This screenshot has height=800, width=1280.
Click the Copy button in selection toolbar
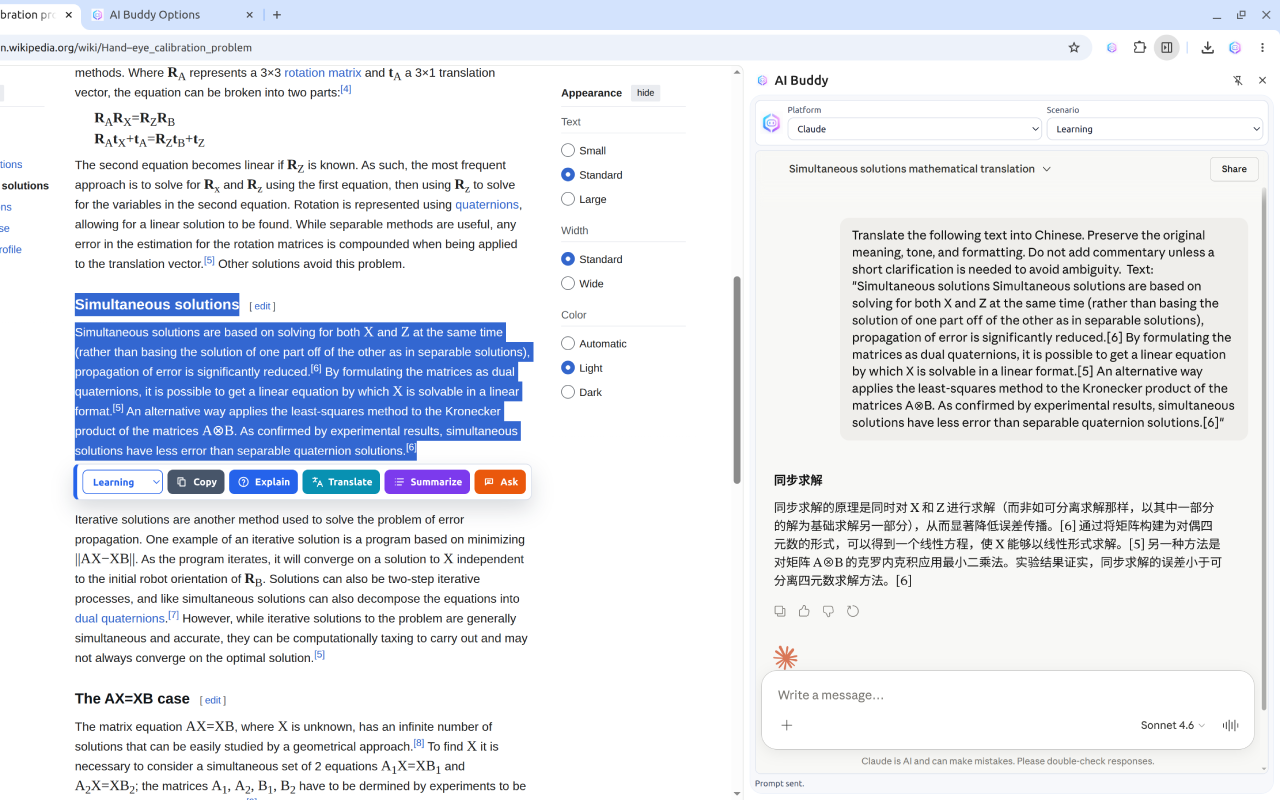(x=196, y=482)
